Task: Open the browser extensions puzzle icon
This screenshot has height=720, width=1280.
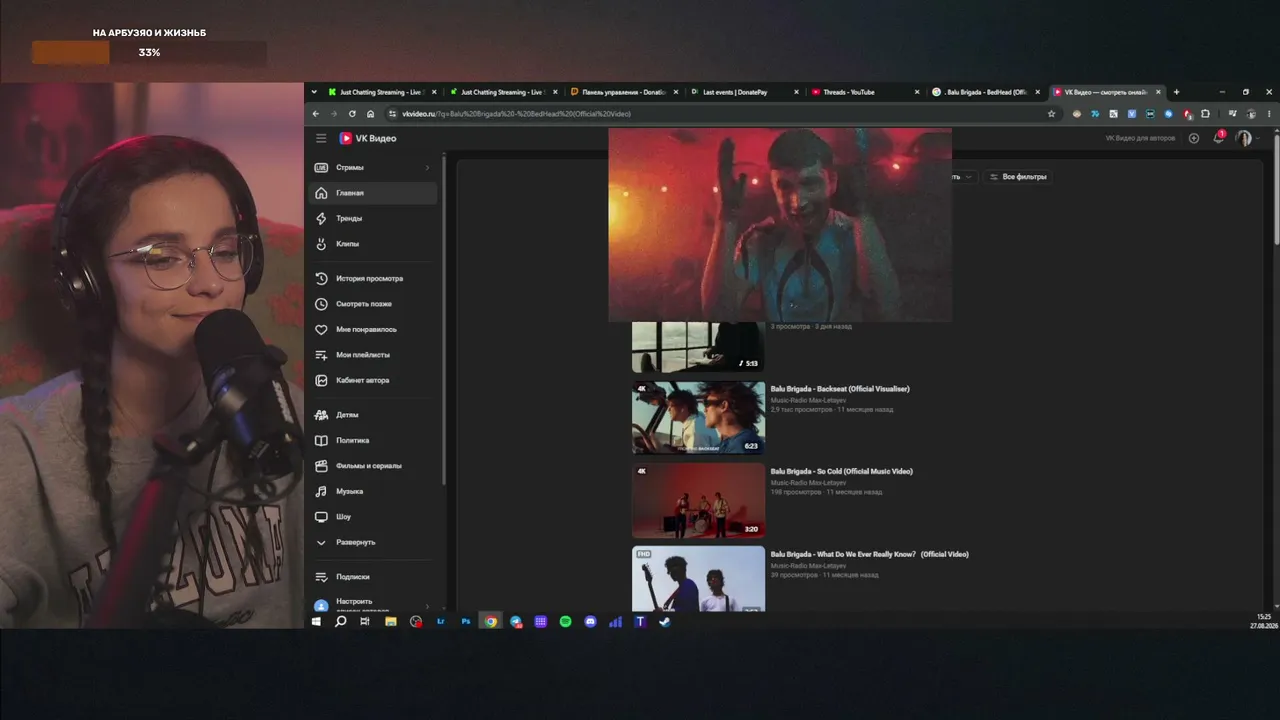Action: coord(1205,114)
